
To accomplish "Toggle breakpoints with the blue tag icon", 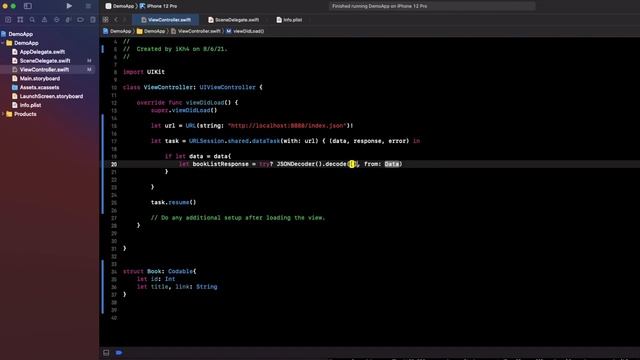I will [x=119, y=353].
